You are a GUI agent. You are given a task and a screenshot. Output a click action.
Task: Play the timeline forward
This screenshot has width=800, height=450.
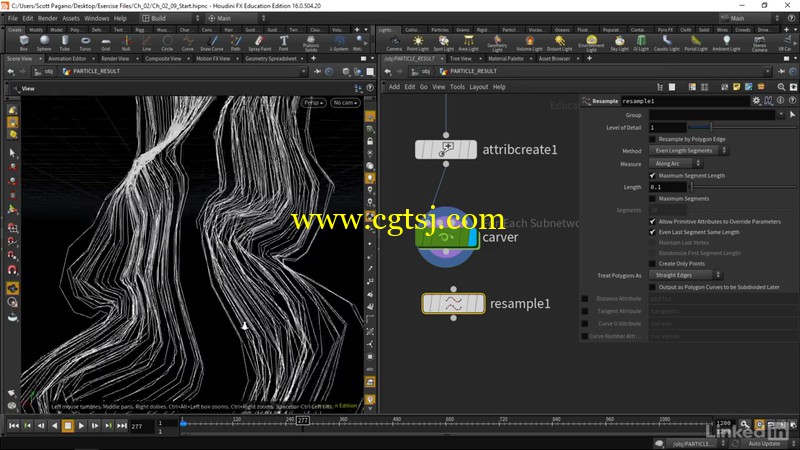pos(81,426)
